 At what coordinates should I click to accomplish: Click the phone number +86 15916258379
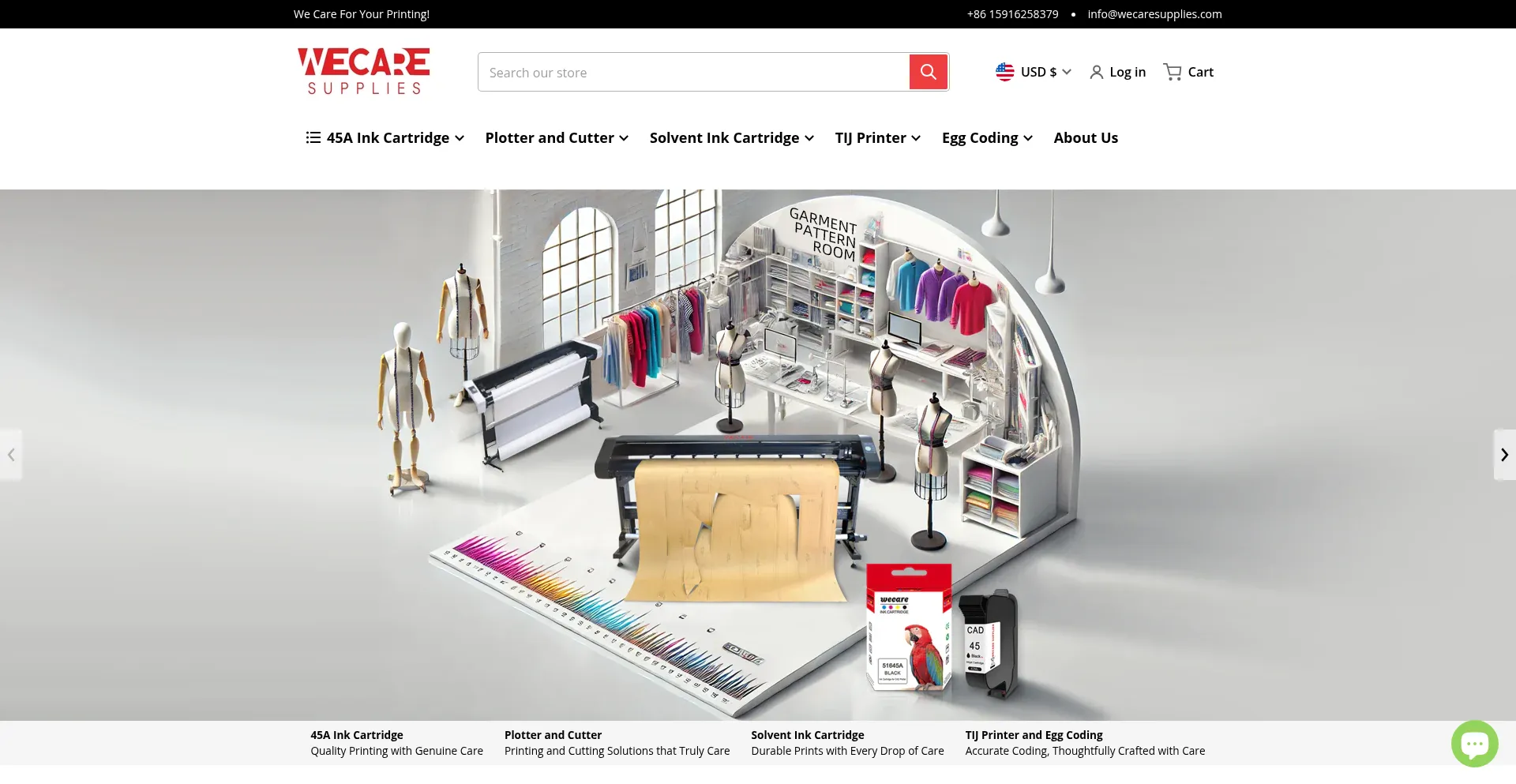point(1012,14)
